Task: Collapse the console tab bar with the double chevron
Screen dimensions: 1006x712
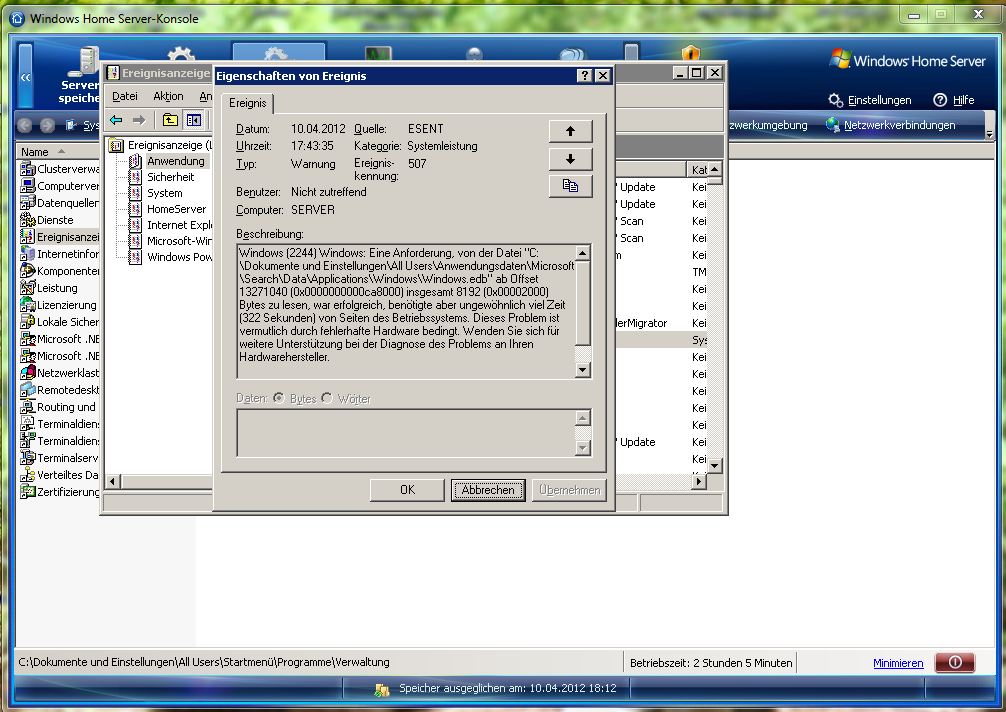Action: pyautogui.click(x=26, y=77)
